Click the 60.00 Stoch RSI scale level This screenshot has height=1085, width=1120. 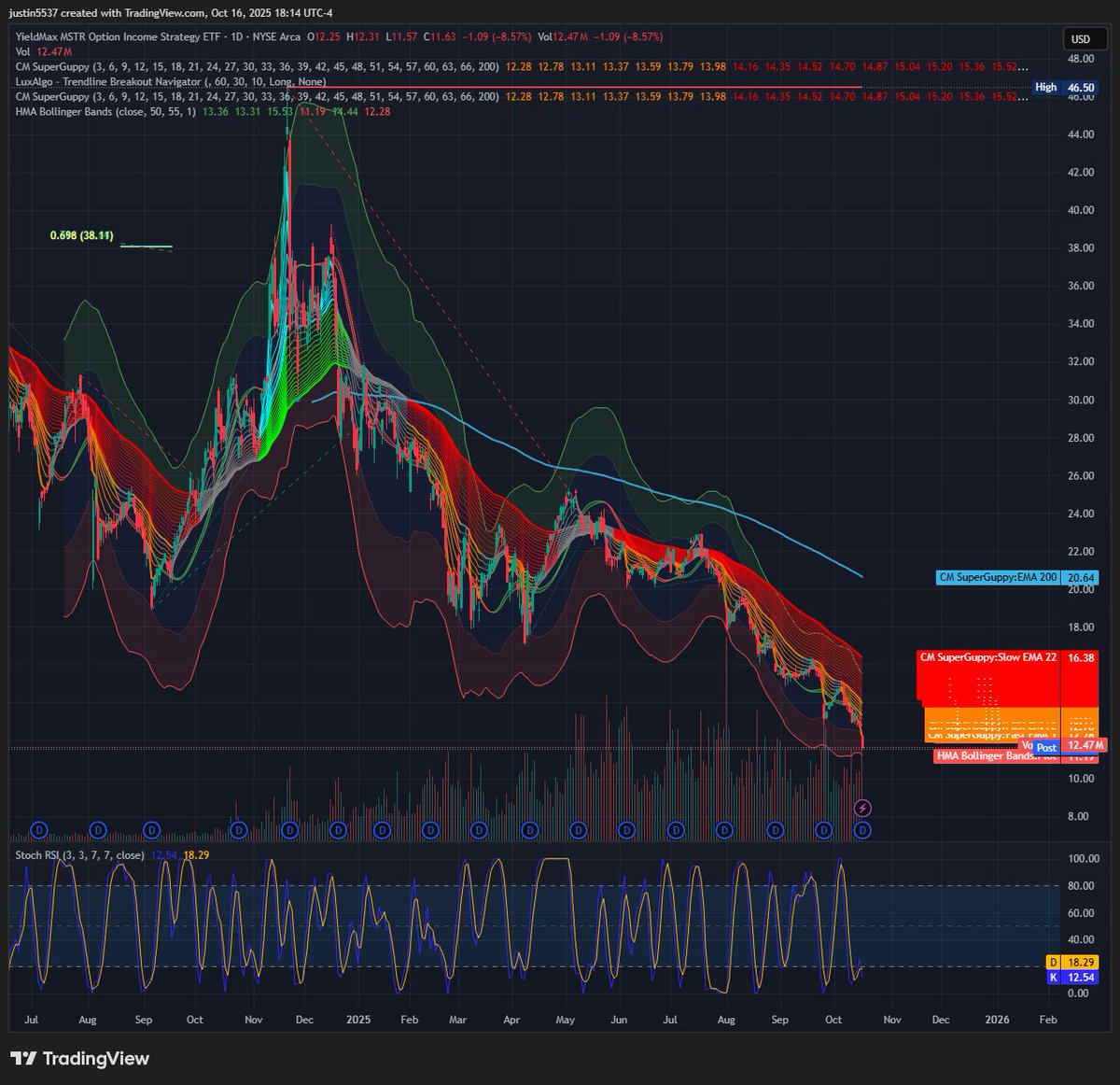click(1081, 913)
